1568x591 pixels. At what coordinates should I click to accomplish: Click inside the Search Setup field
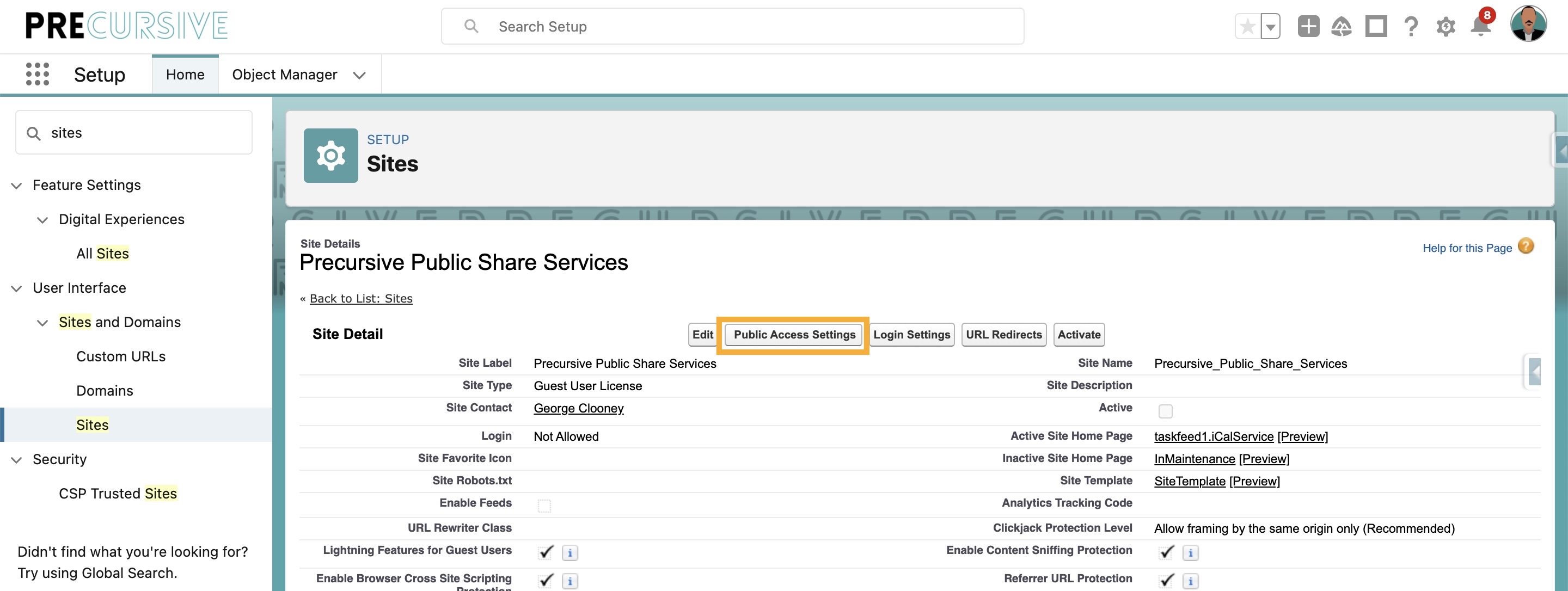[x=731, y=26]
